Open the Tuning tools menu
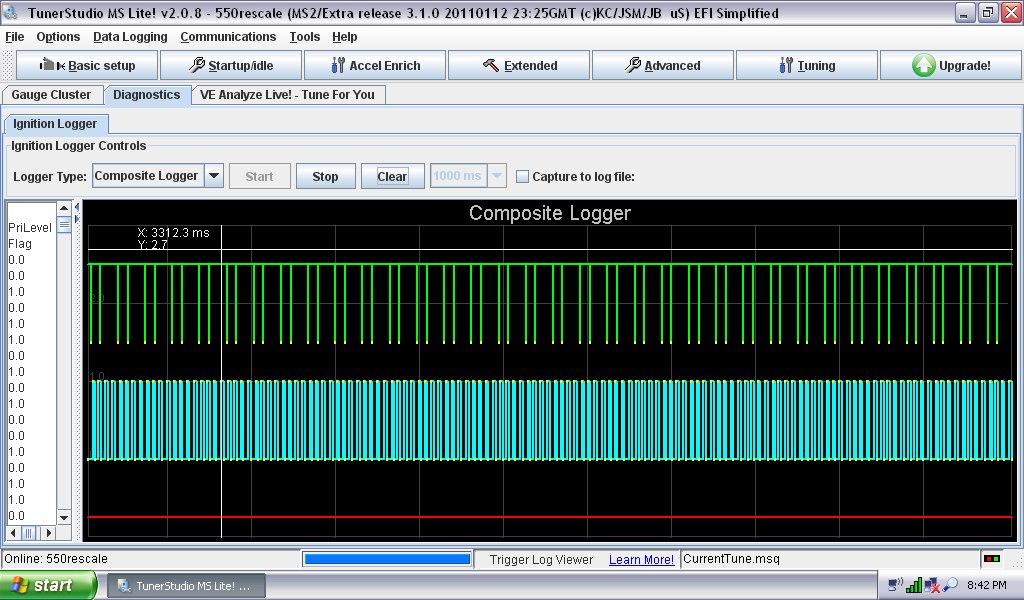The height and width of the screenshot is (600, 1024). (807, 66)
